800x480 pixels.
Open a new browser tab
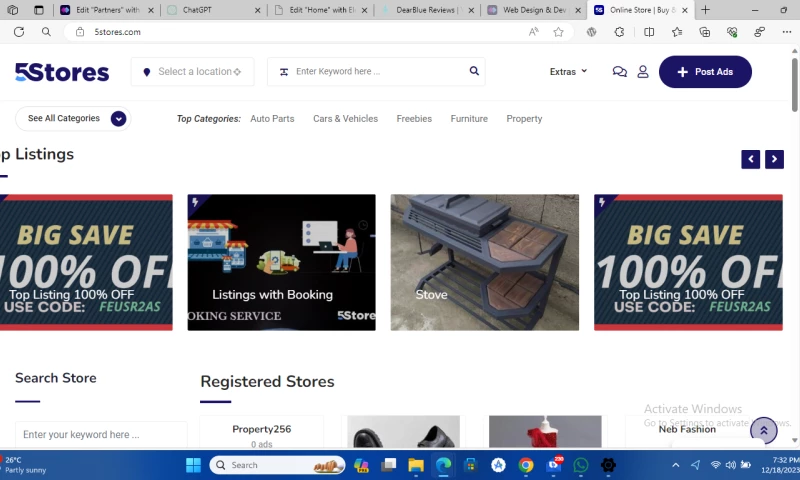[705, 10]
